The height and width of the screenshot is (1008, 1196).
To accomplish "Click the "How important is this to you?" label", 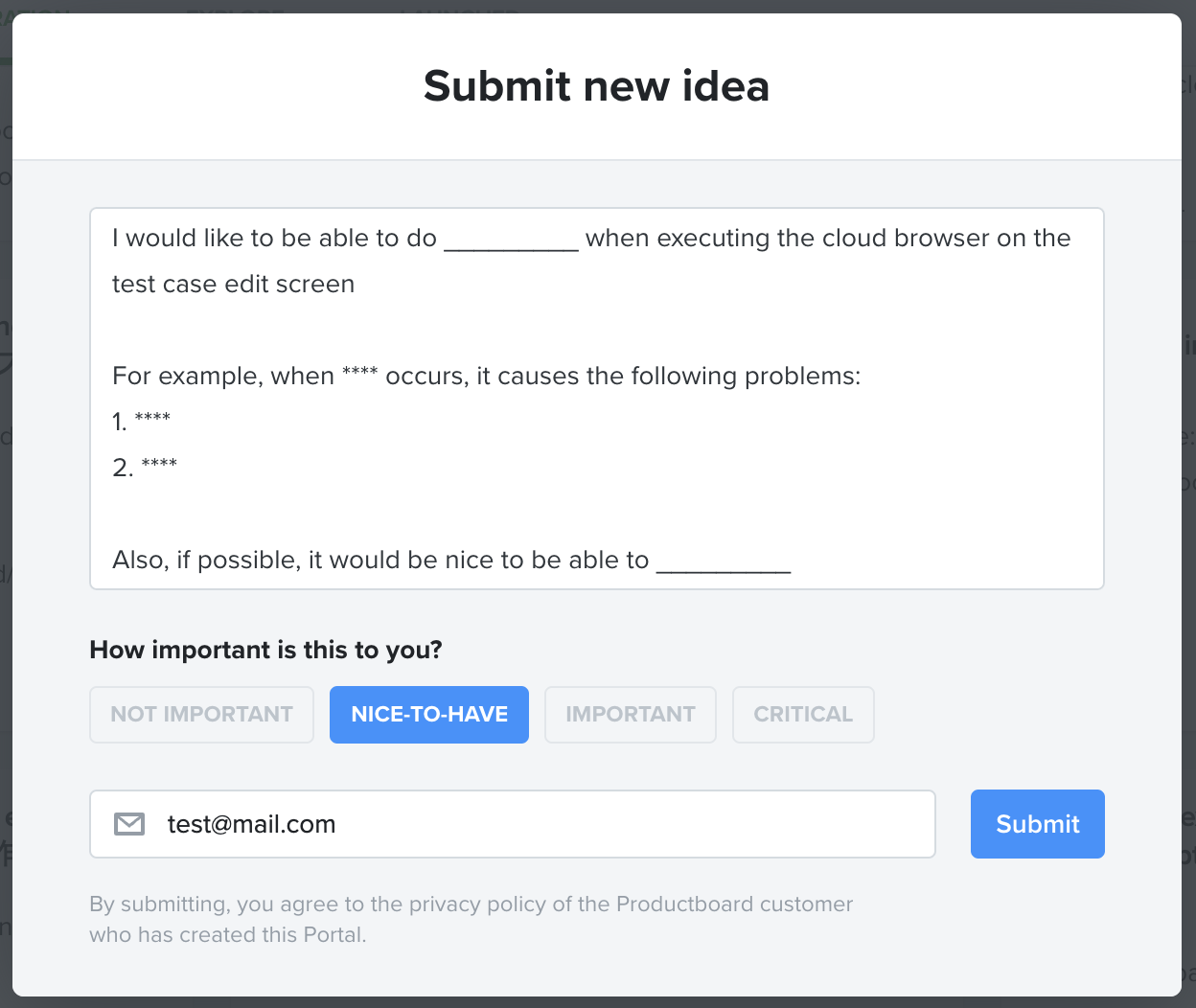I will [x=265, y=650].
